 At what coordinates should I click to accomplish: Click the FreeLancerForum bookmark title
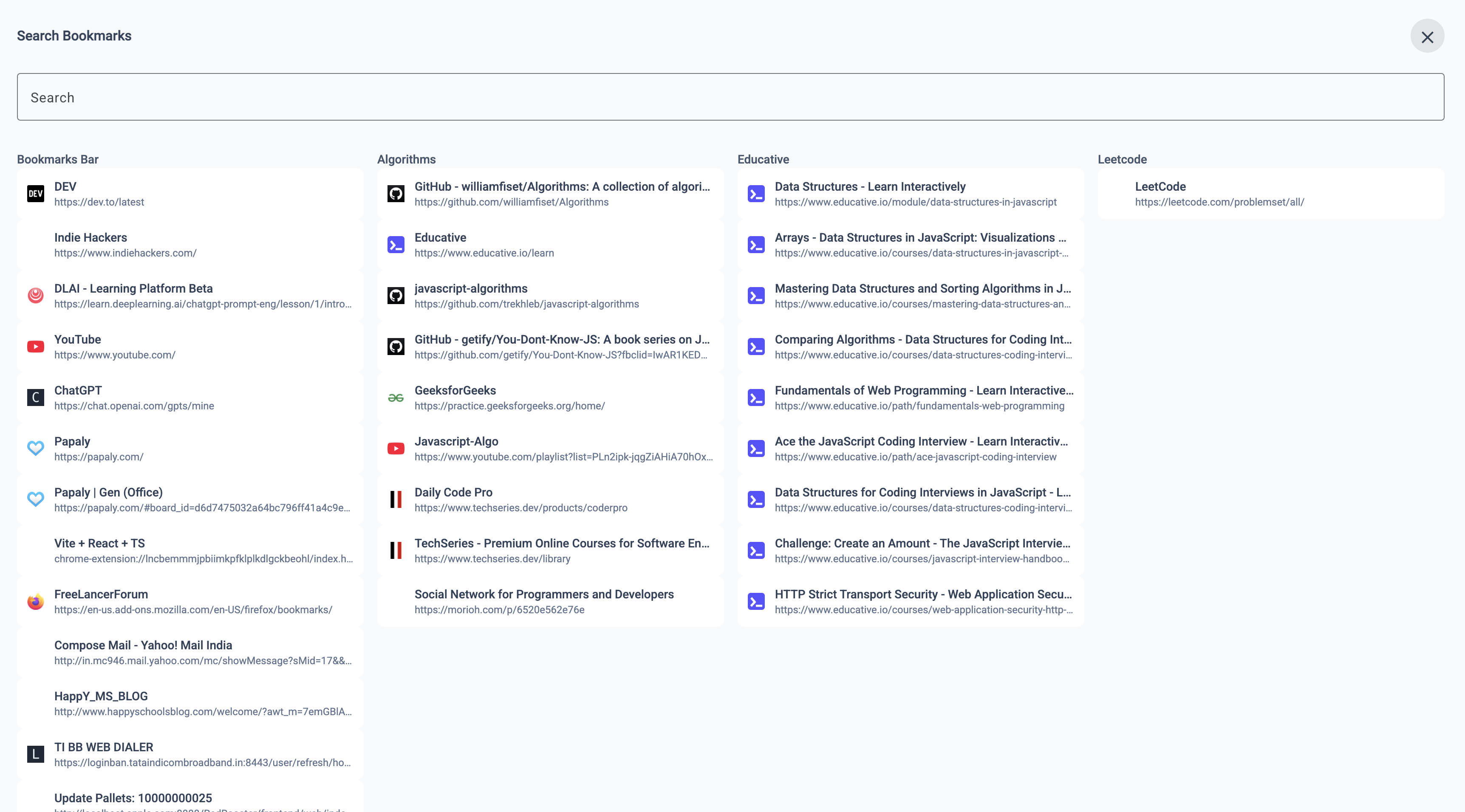coord(101,594)
